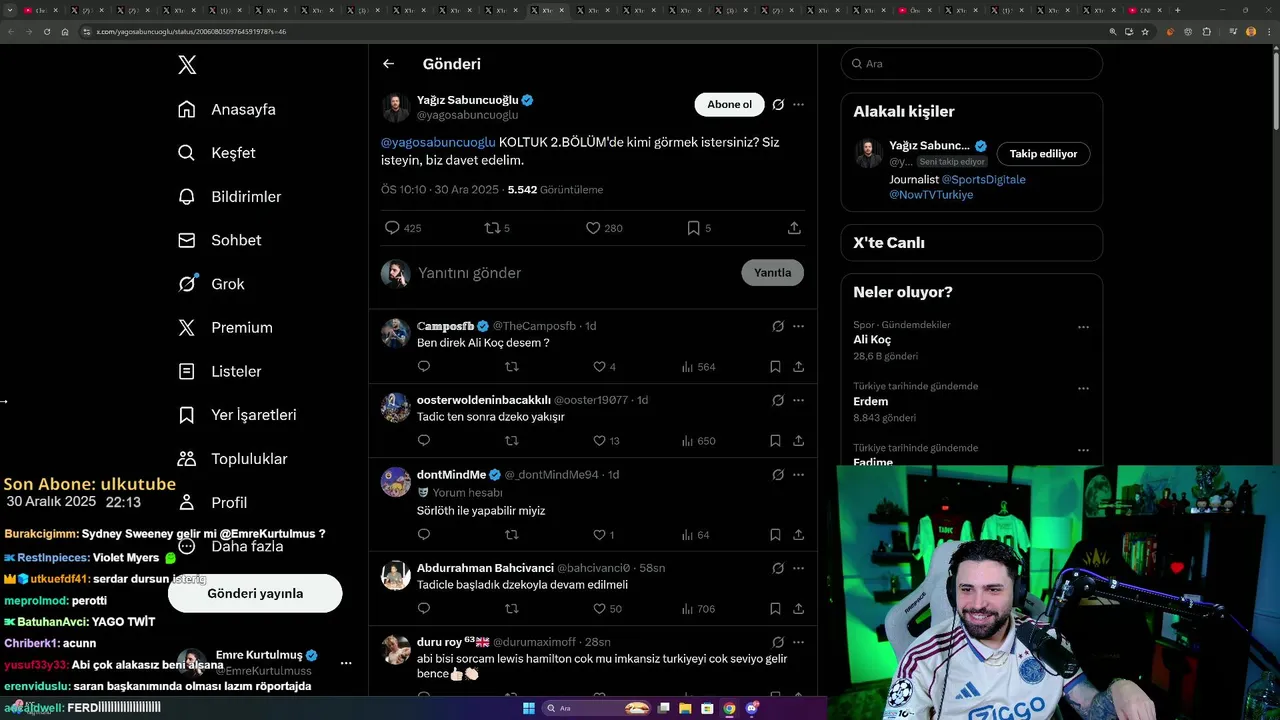Open more options on Yağız's main post
This screenshot has width=1280, height=720.
pyautogui.click(x=798, y=104)
